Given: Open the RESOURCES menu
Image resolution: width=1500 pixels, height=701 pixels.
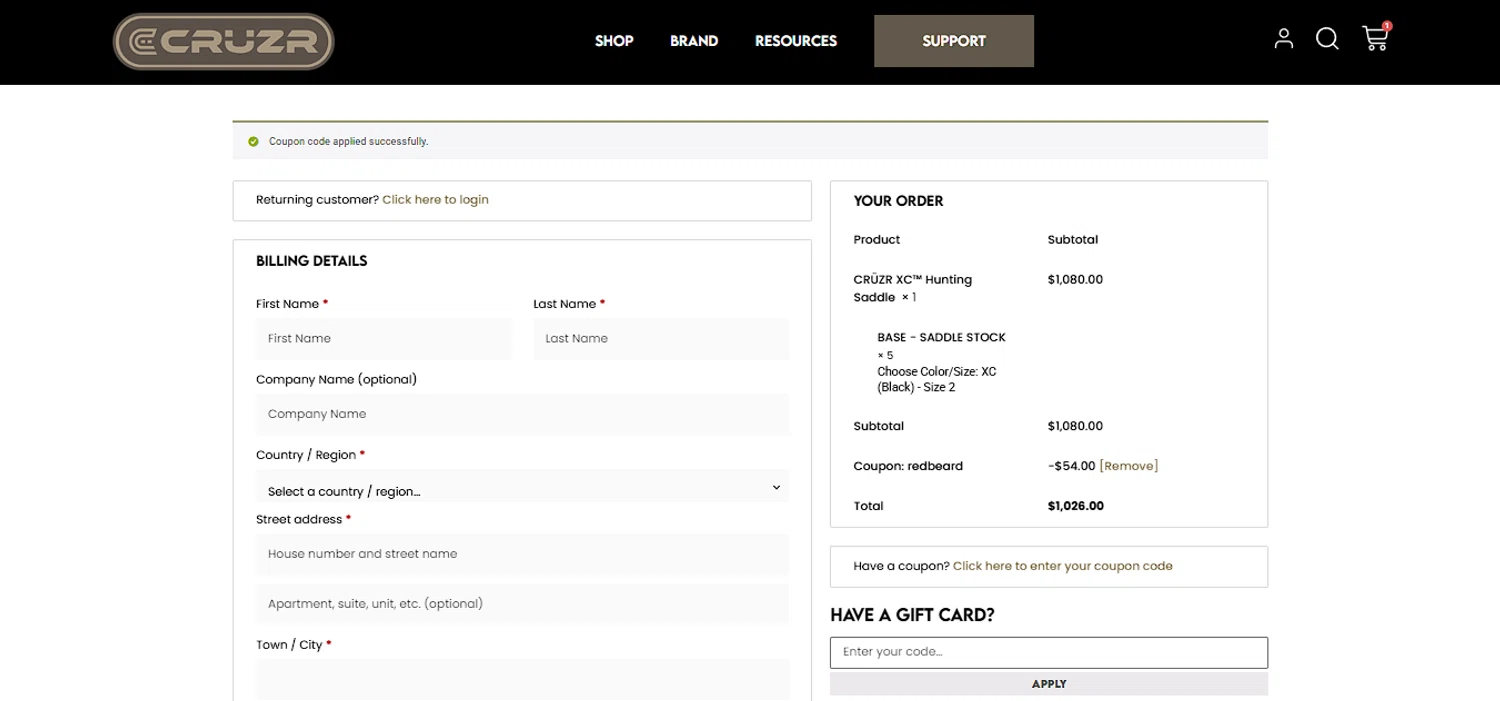Looking at the screenshot, I should (x=796, y=41).
